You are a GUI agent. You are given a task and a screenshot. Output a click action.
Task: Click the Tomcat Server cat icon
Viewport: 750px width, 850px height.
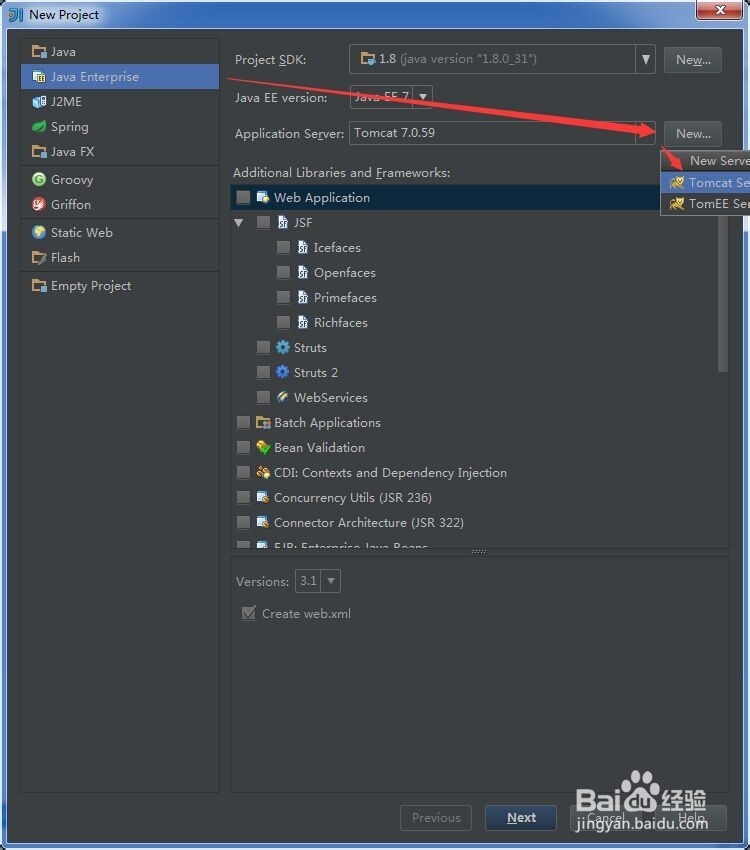tap(677, 183)
